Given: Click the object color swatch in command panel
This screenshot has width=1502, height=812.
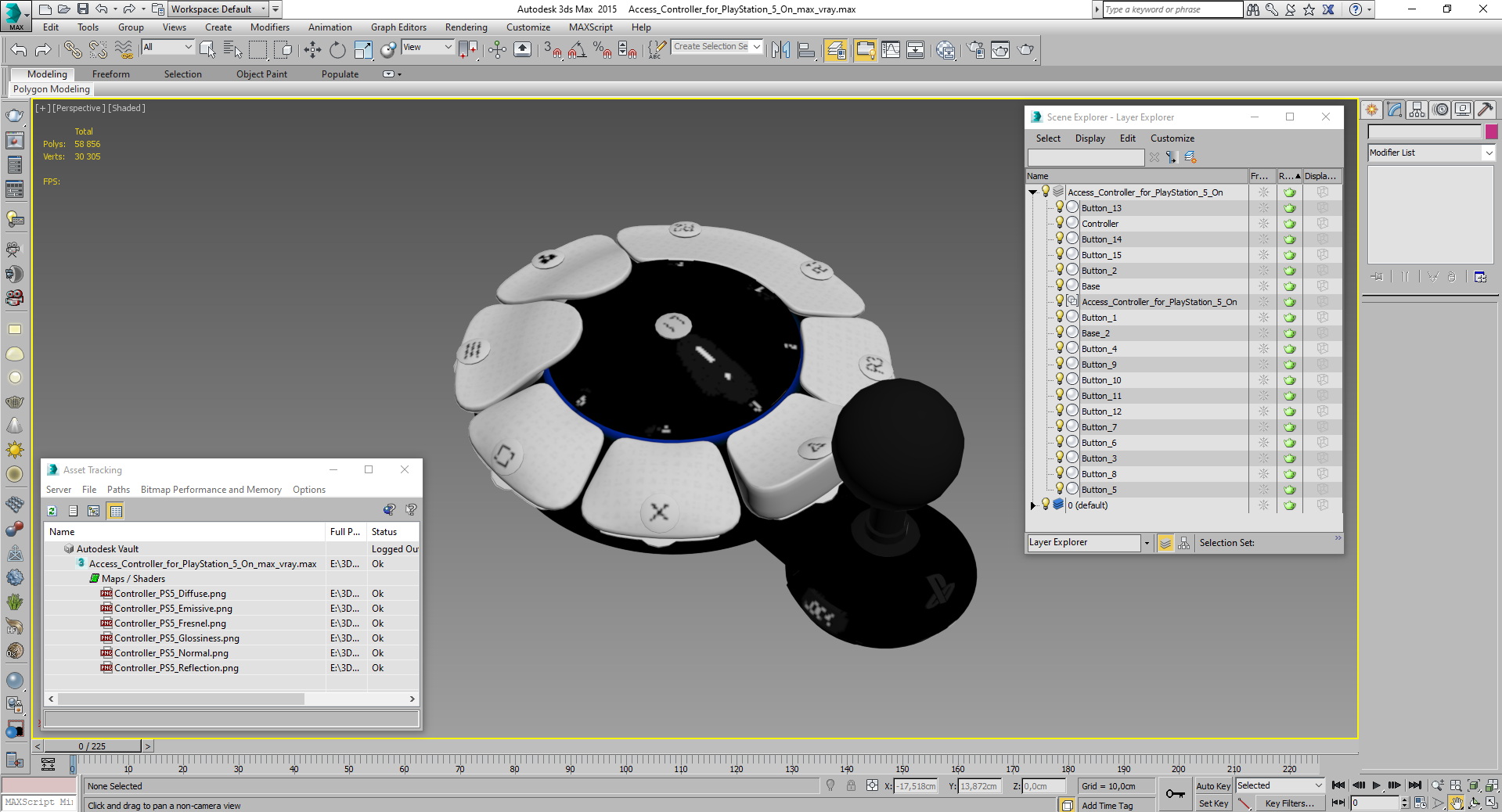Looking at the screenshot, I should [x=1491, y=131].
